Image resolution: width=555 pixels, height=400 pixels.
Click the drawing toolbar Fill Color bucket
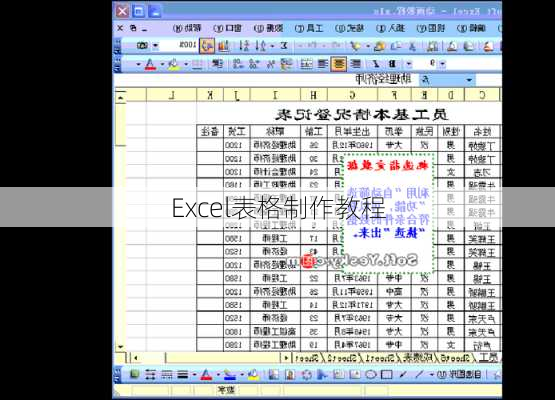[253, 374]
